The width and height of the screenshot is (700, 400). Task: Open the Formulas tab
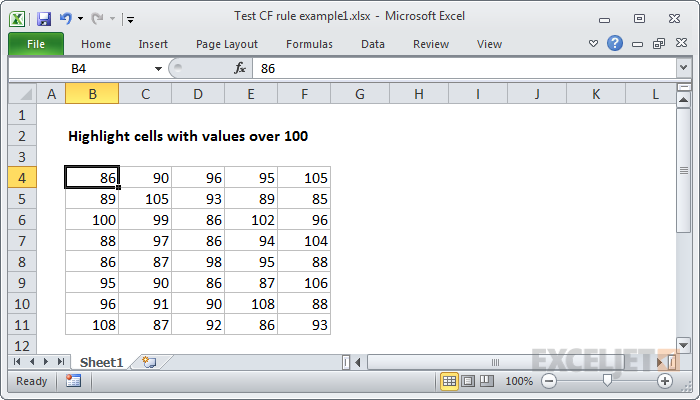click(x=309, y=44)
